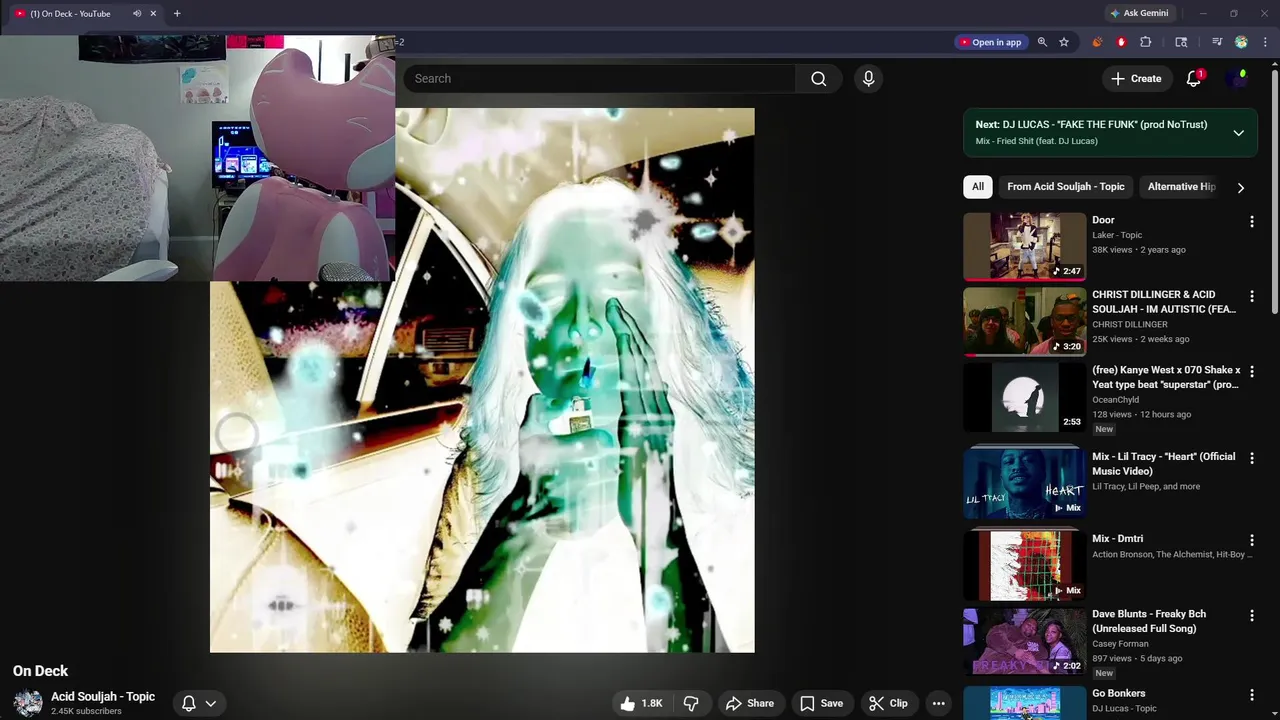Image resolution: width=1280 pixels, height=720 pixels.
Task: Click the 'Go Bonkers' title
Action: pos(1118,693)
